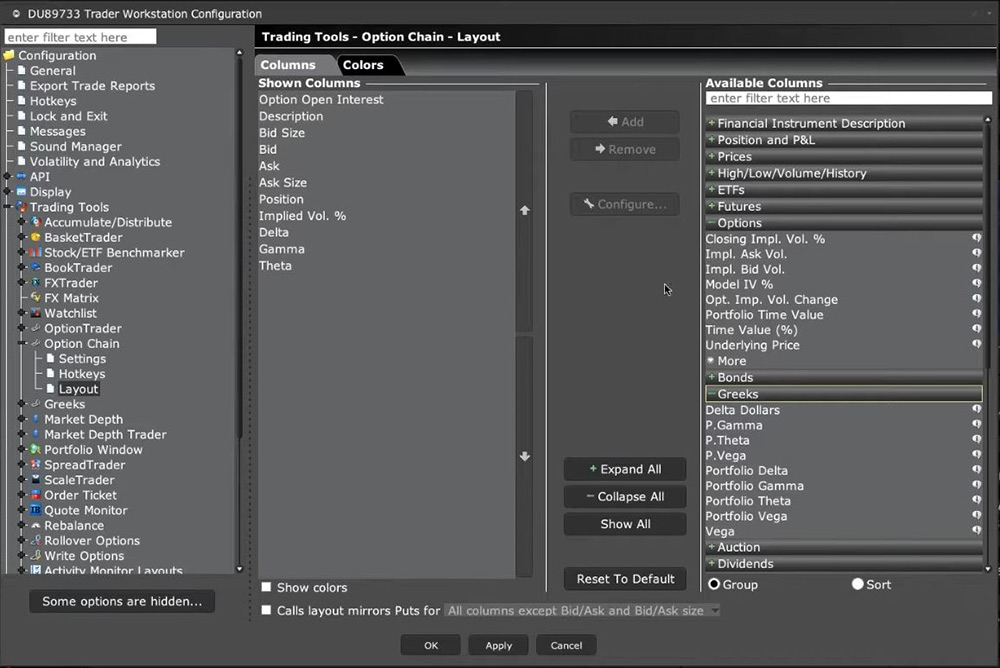Click the API icon in tree
The height and width of the screenshot is (668, 1000).
pyautogui.click(x=22, y=177)
